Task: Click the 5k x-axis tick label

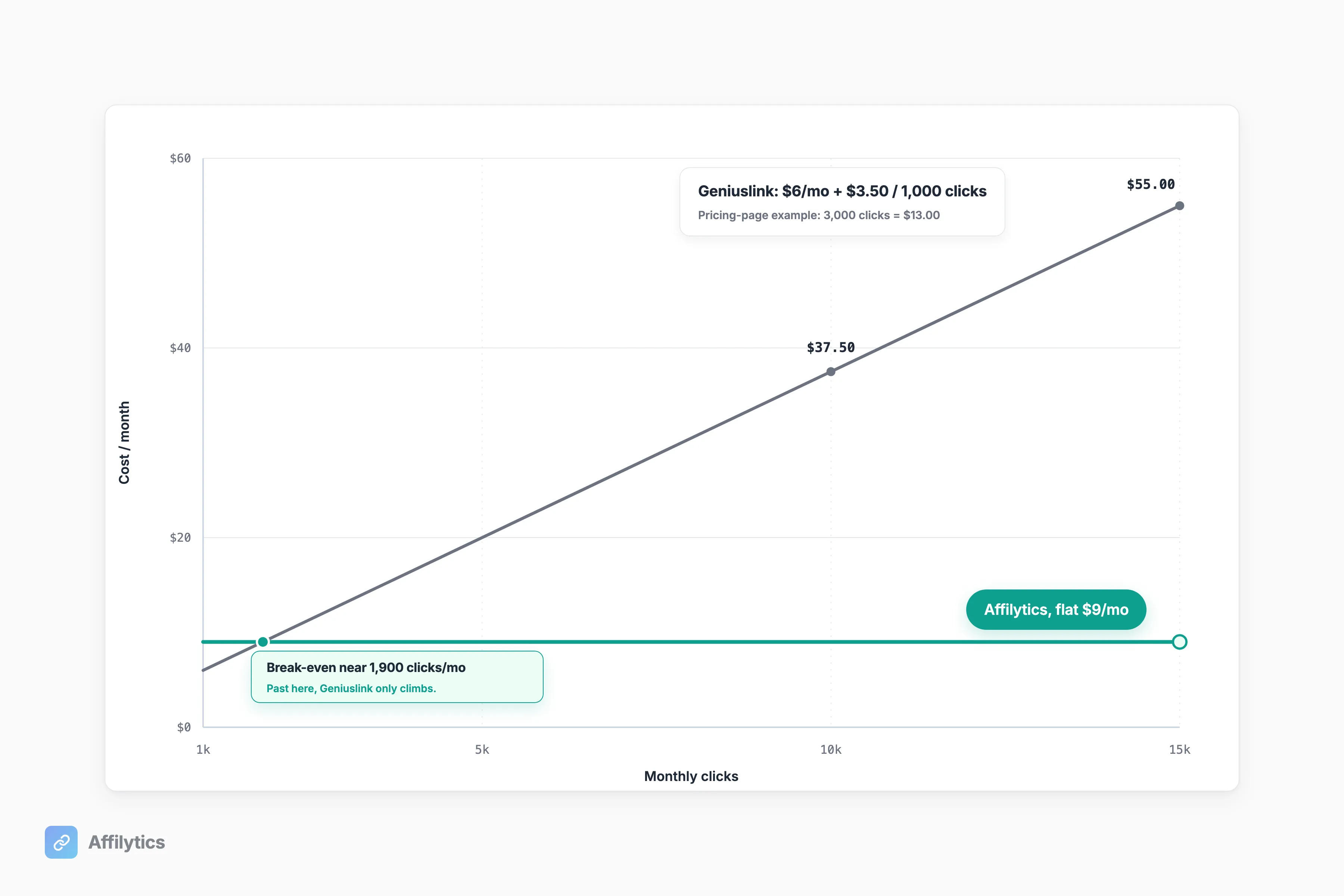Action: pyautogui.click(x=482, y=750)
